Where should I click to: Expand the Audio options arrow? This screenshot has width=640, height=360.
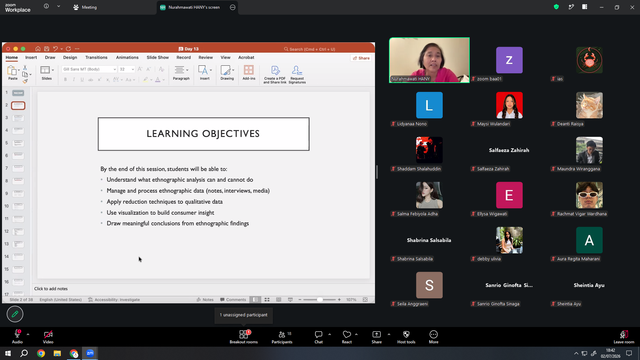(28, 334)
